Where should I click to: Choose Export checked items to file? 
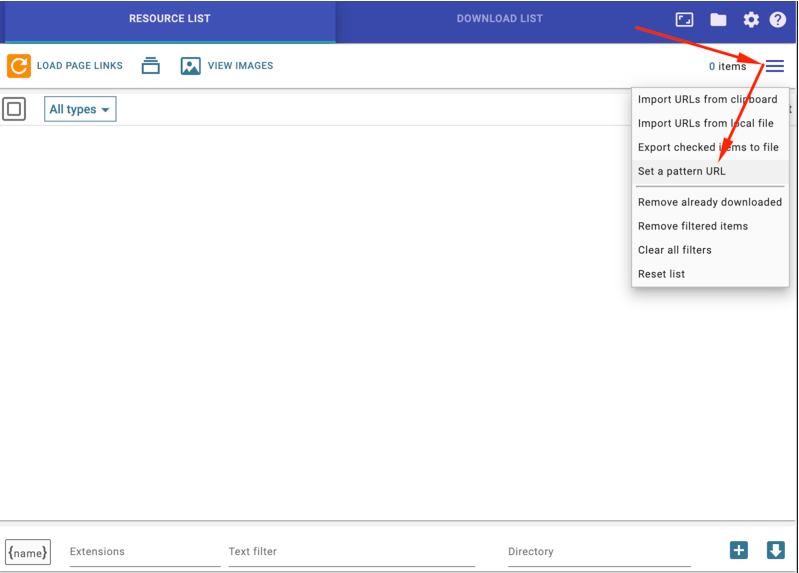click(x=710, y=147)
